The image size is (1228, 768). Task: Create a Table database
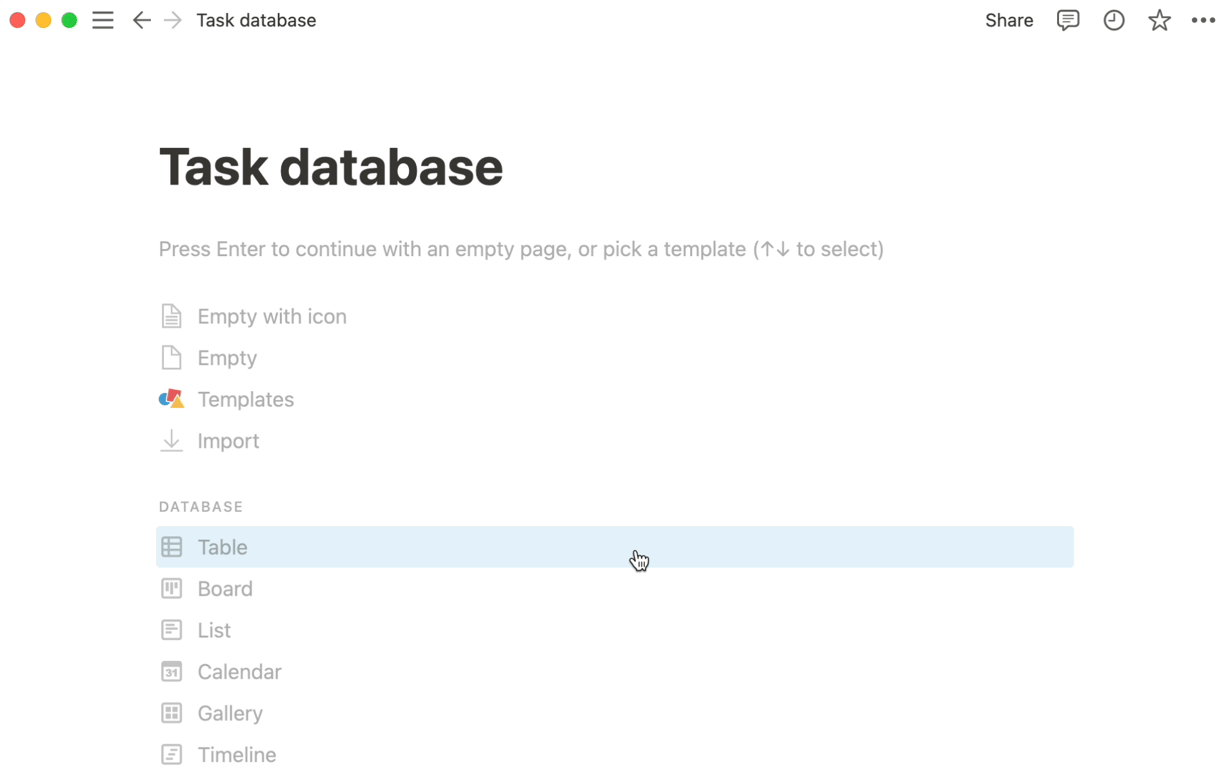tap(222, 547)
